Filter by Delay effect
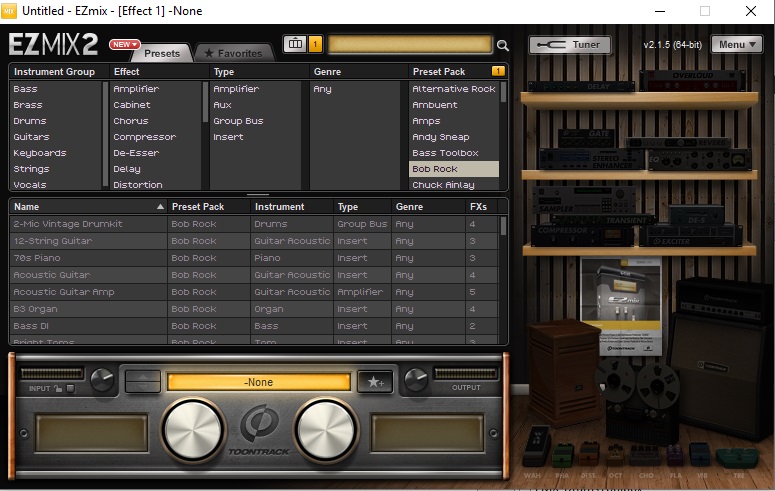Image resolution: width=775 pixels, height=491 pixels. (x=127, y=169)
